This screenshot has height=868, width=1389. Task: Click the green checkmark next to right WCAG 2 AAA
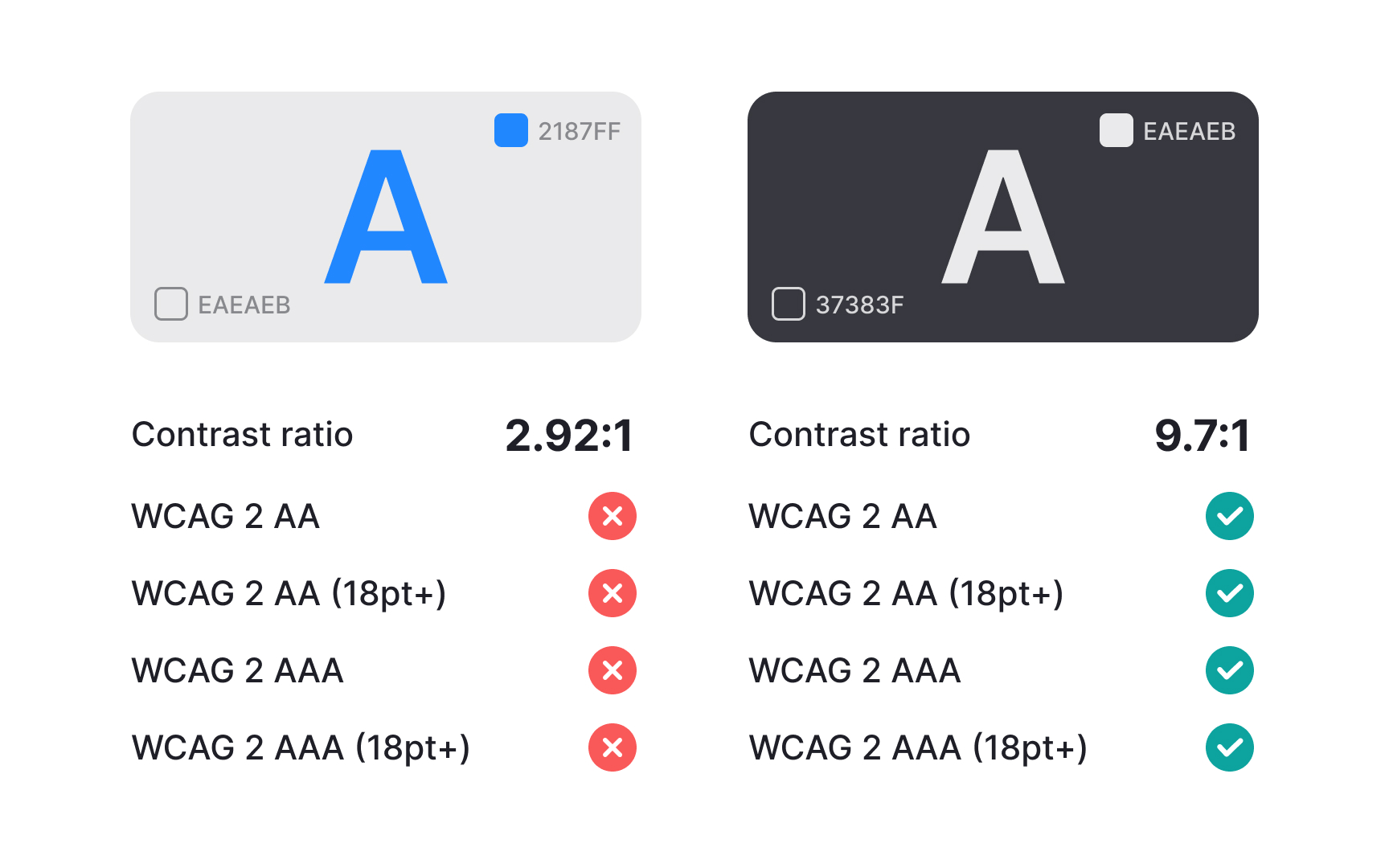point(1230,670)
